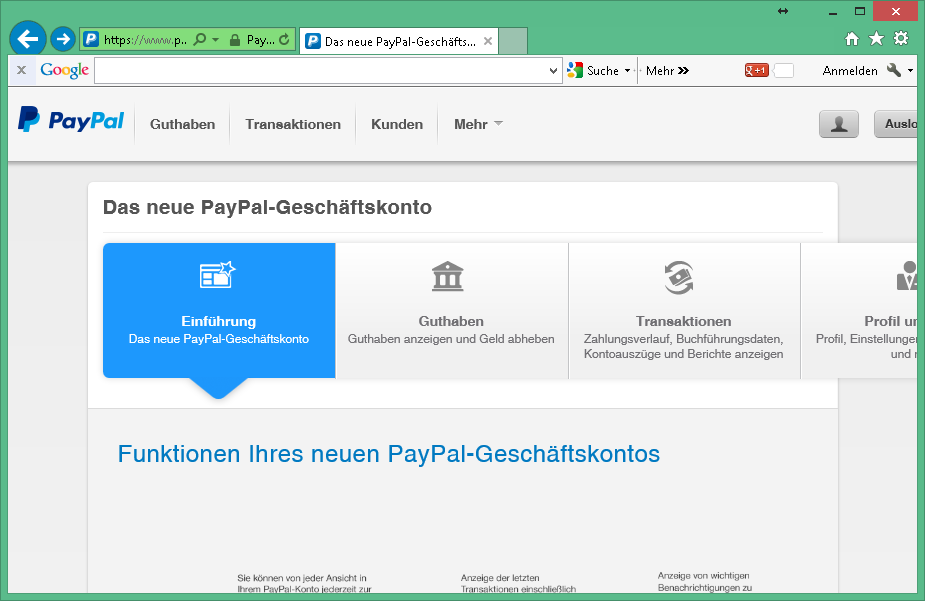Open the Suche button dropdown arrow

coord(627,71)
